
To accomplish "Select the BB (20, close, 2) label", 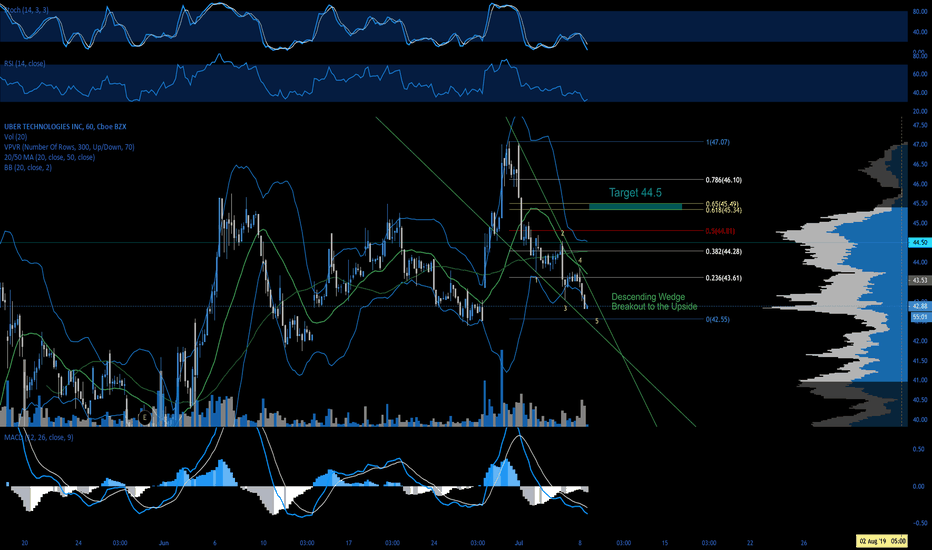I will click(28, 167).
